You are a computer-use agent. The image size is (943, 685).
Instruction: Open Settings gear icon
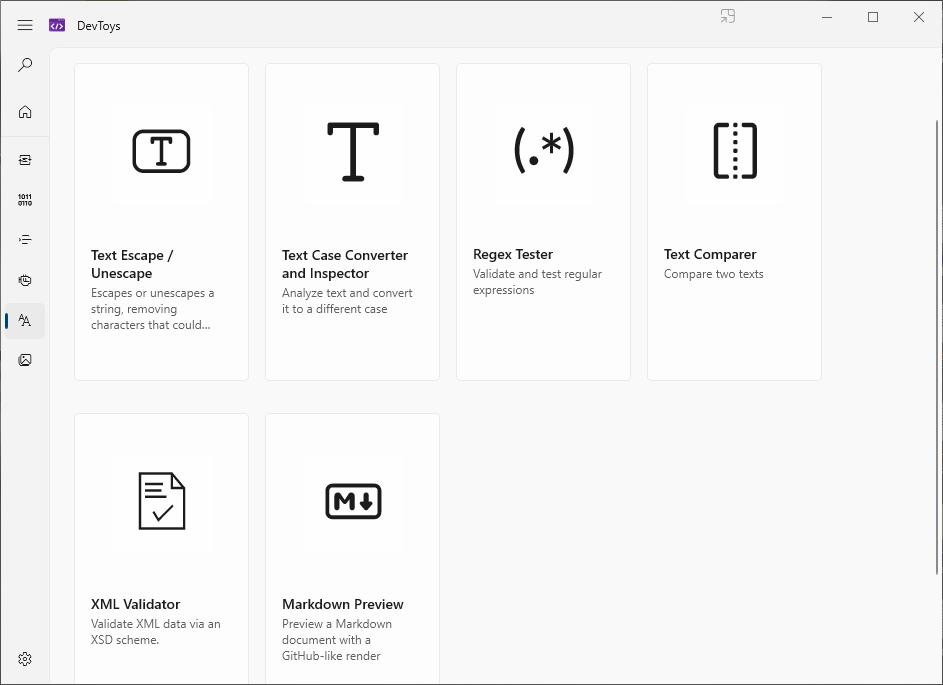25,659
